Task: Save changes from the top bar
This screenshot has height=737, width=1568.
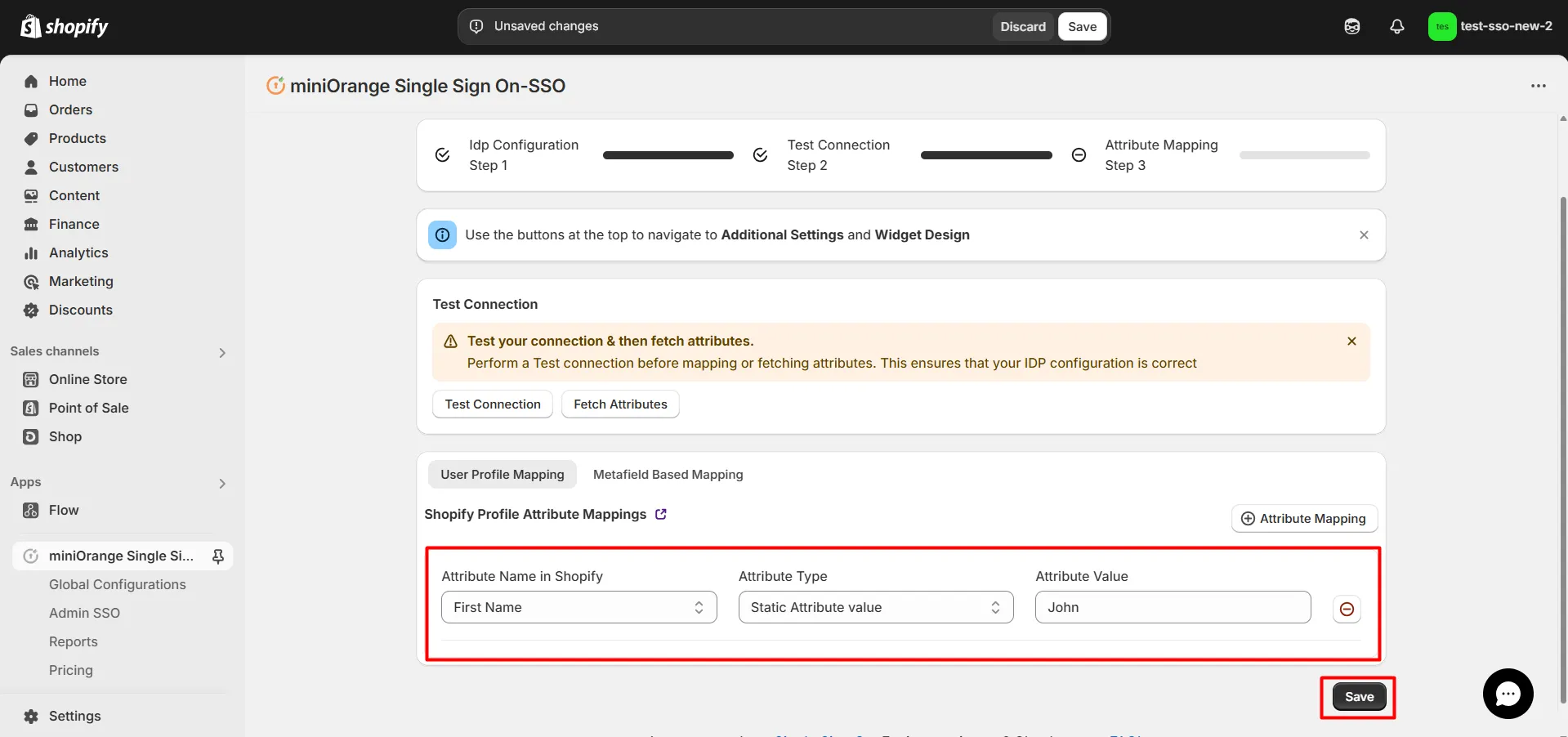Action: point(1082,26)
